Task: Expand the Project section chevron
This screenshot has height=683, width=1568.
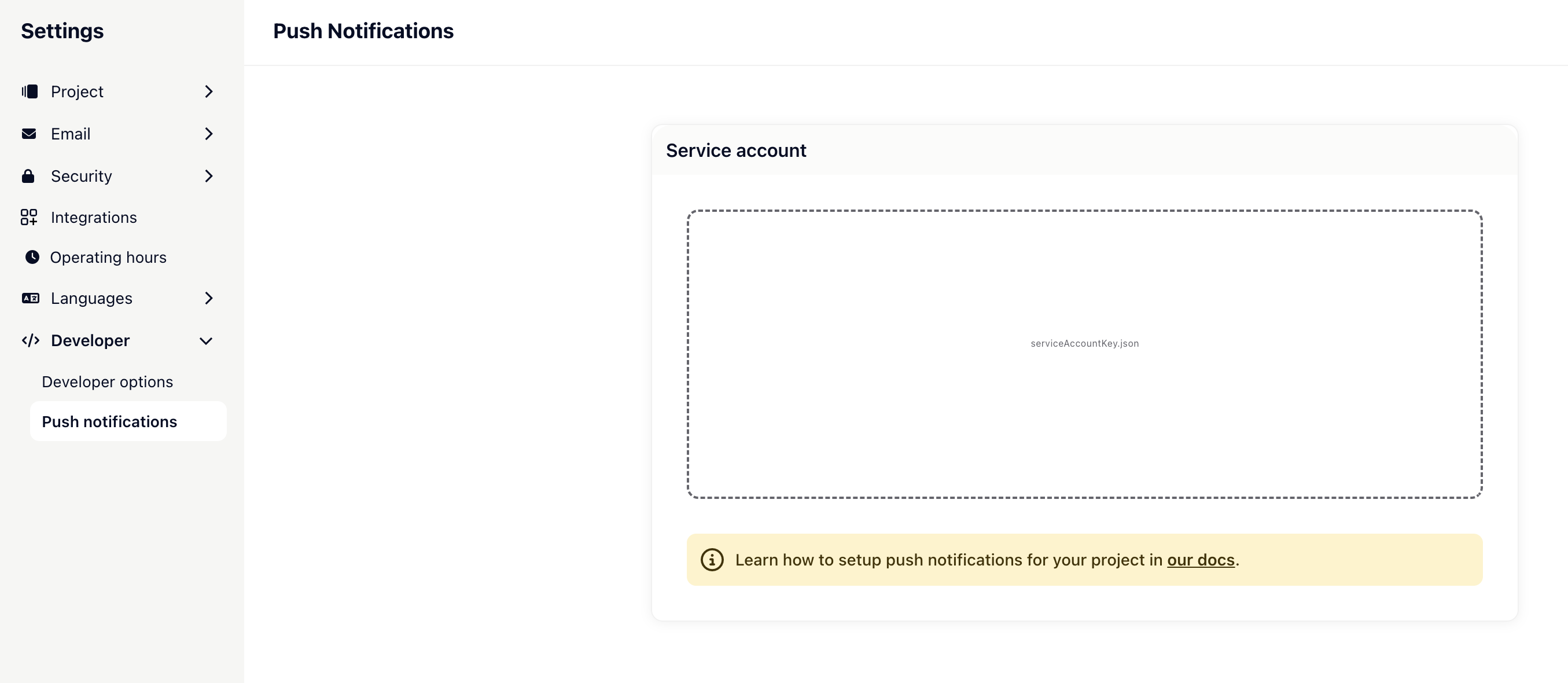Action: (209, 91)
